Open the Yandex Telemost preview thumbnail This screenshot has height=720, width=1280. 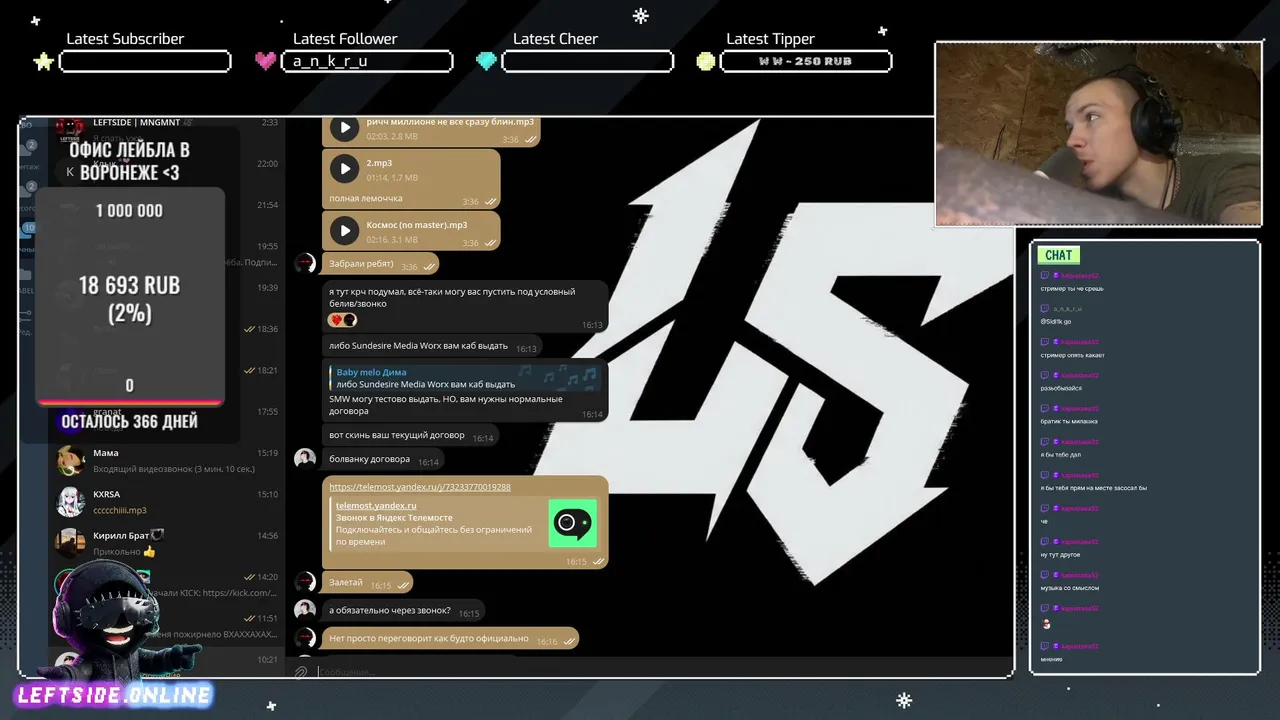572,523
